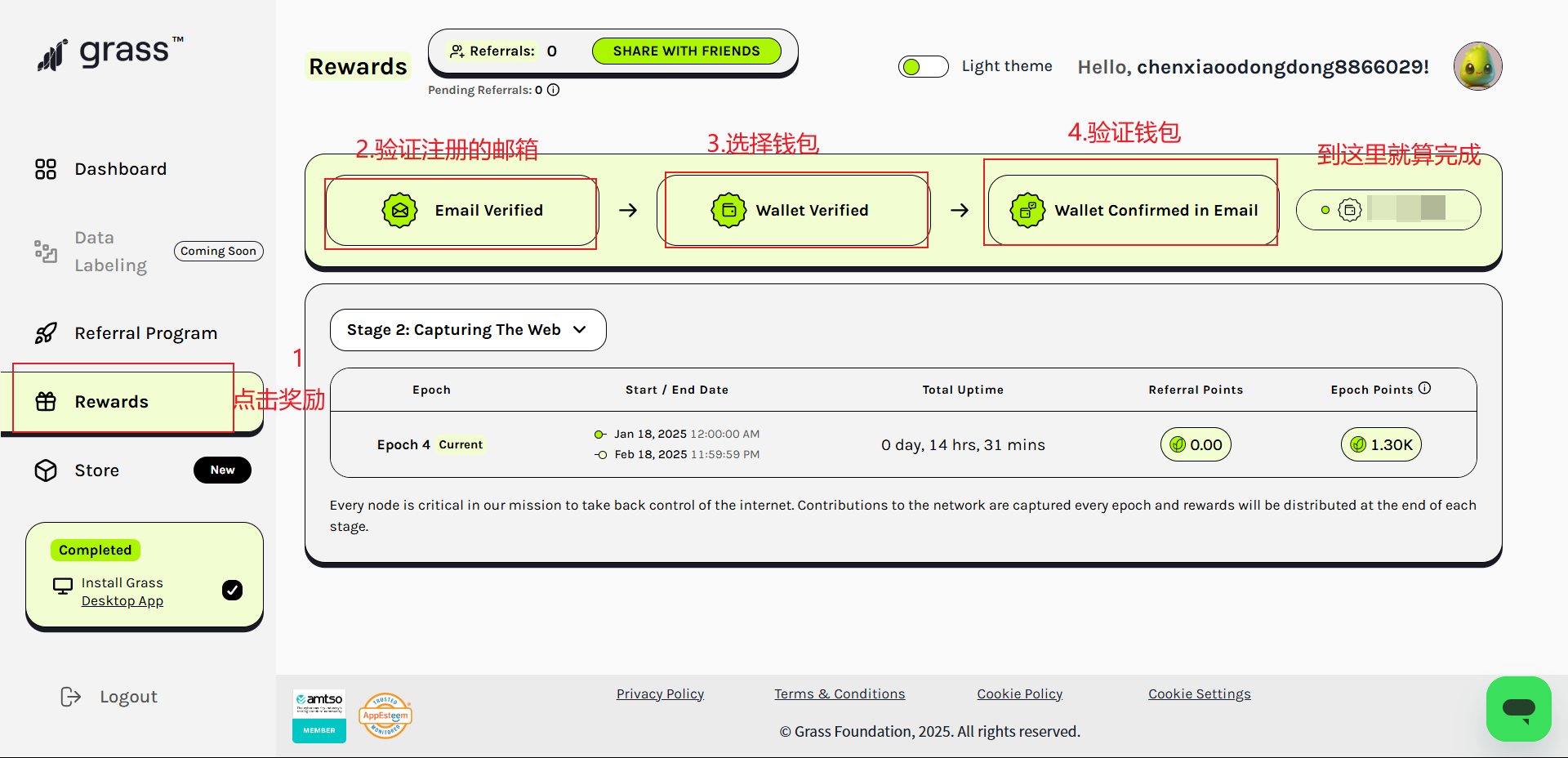Click the start date green marker icon
This screenshot has width=1568, height=758.
coord(600,434)
